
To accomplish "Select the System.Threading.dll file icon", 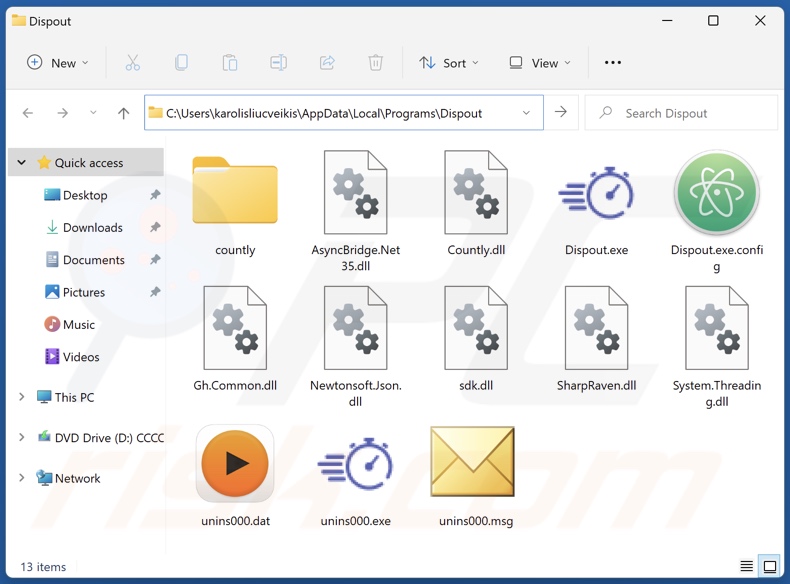I will 716,328.
